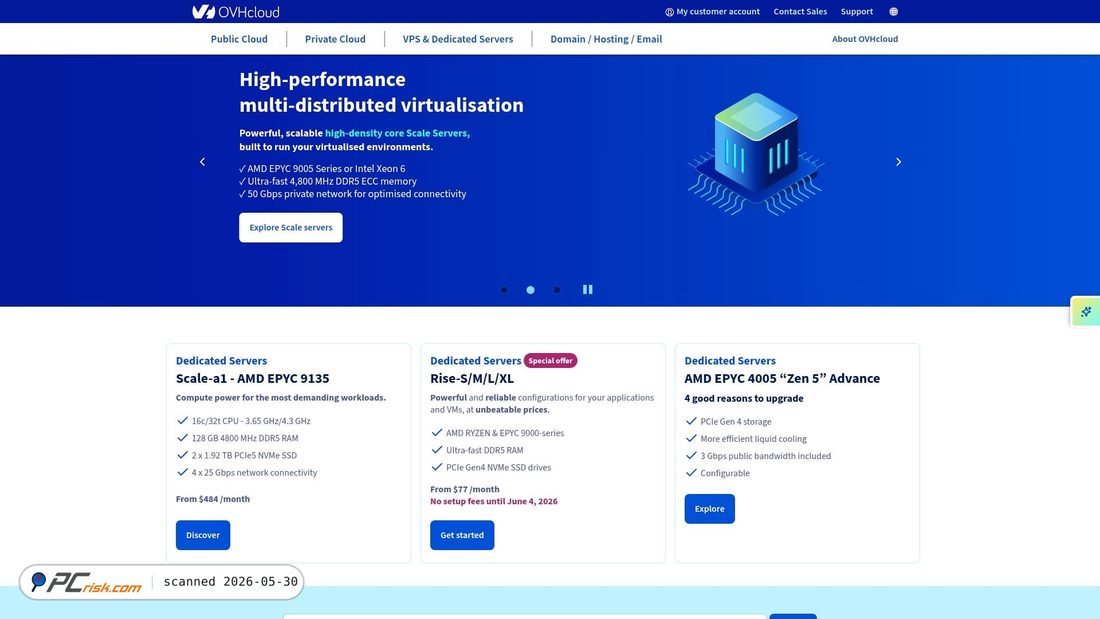Click Explore Scale servers button

290,227
